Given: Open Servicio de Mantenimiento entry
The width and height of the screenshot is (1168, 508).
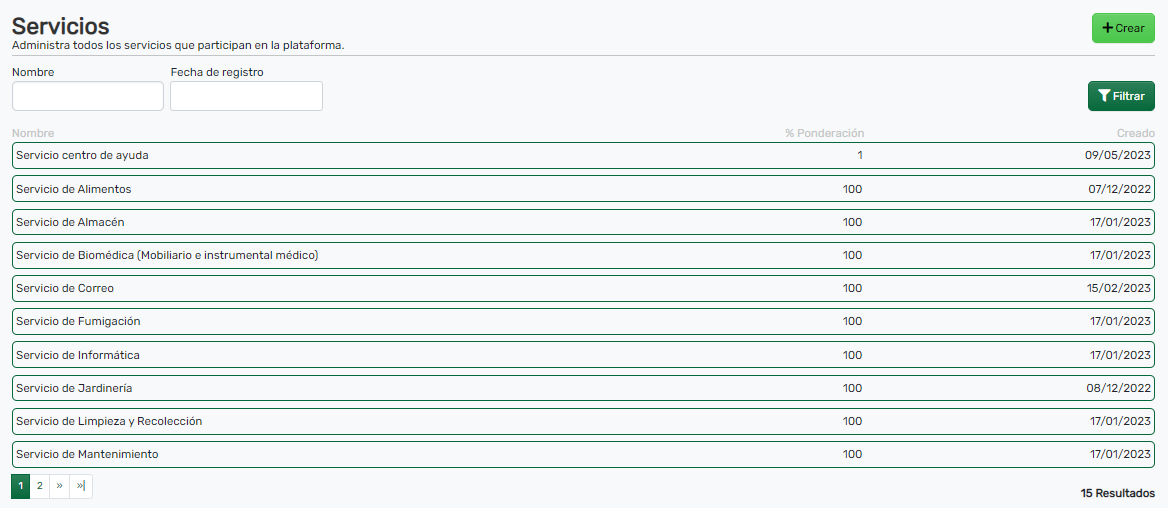Looking at the screenshot, I should [88, 454].
